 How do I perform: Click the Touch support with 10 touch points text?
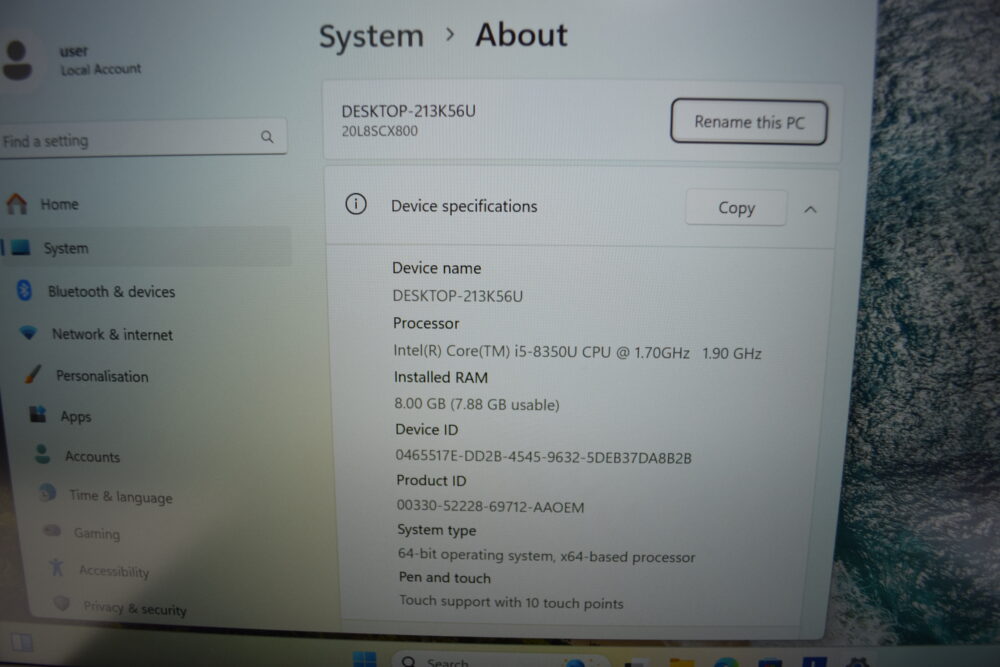coord(511,602)
